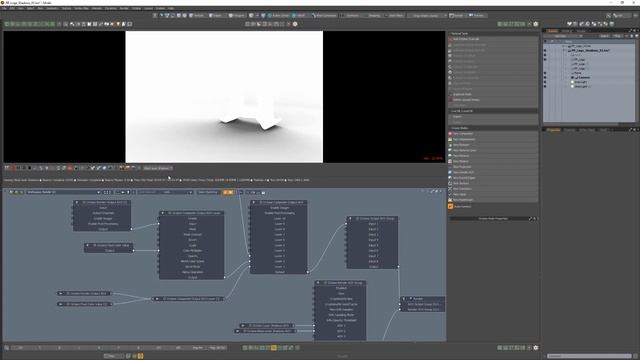Click the Render node title
The image size is (640, 360).
click(x=418, y=299)
